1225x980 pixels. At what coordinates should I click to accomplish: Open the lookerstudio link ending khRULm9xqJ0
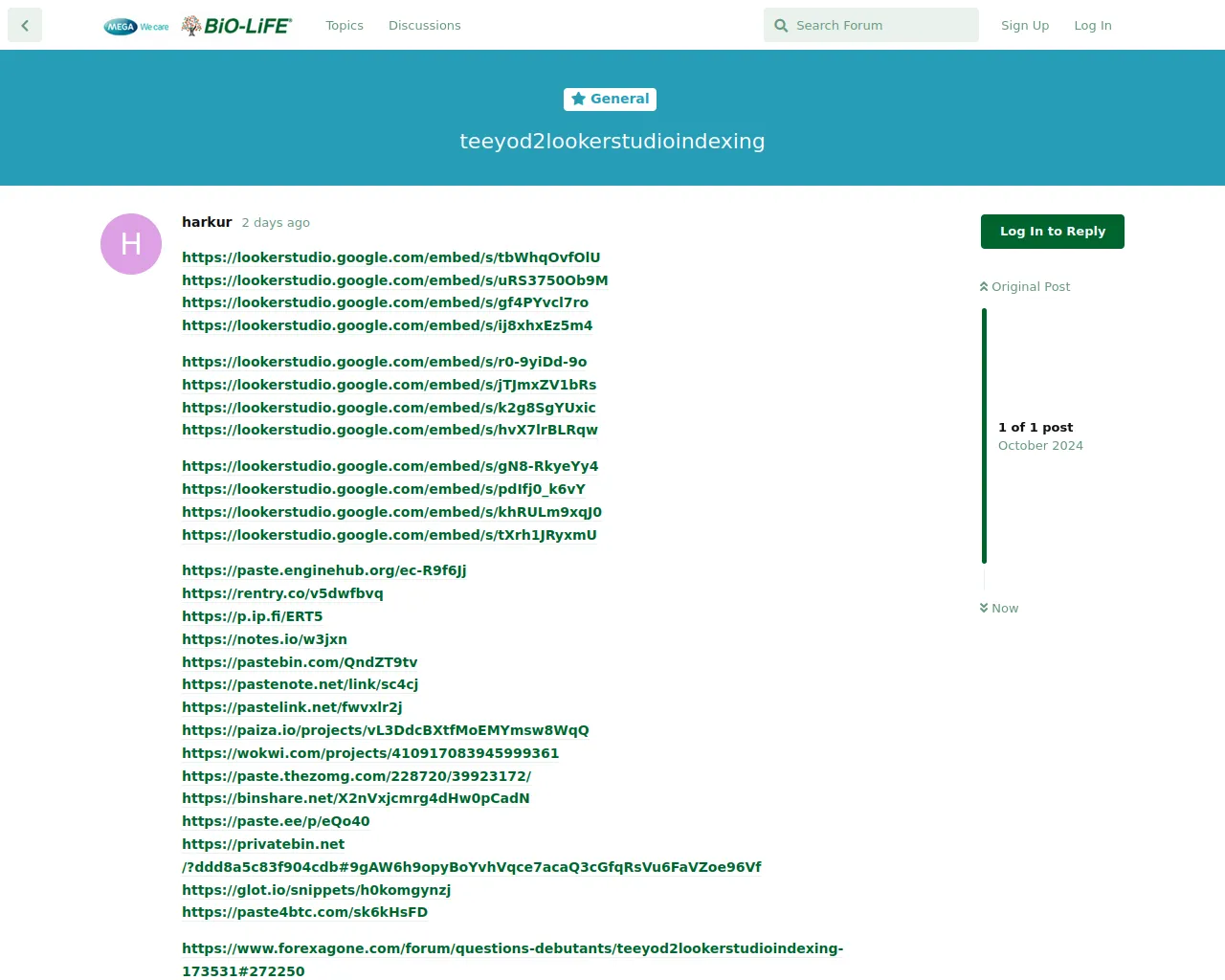(392, 512)
